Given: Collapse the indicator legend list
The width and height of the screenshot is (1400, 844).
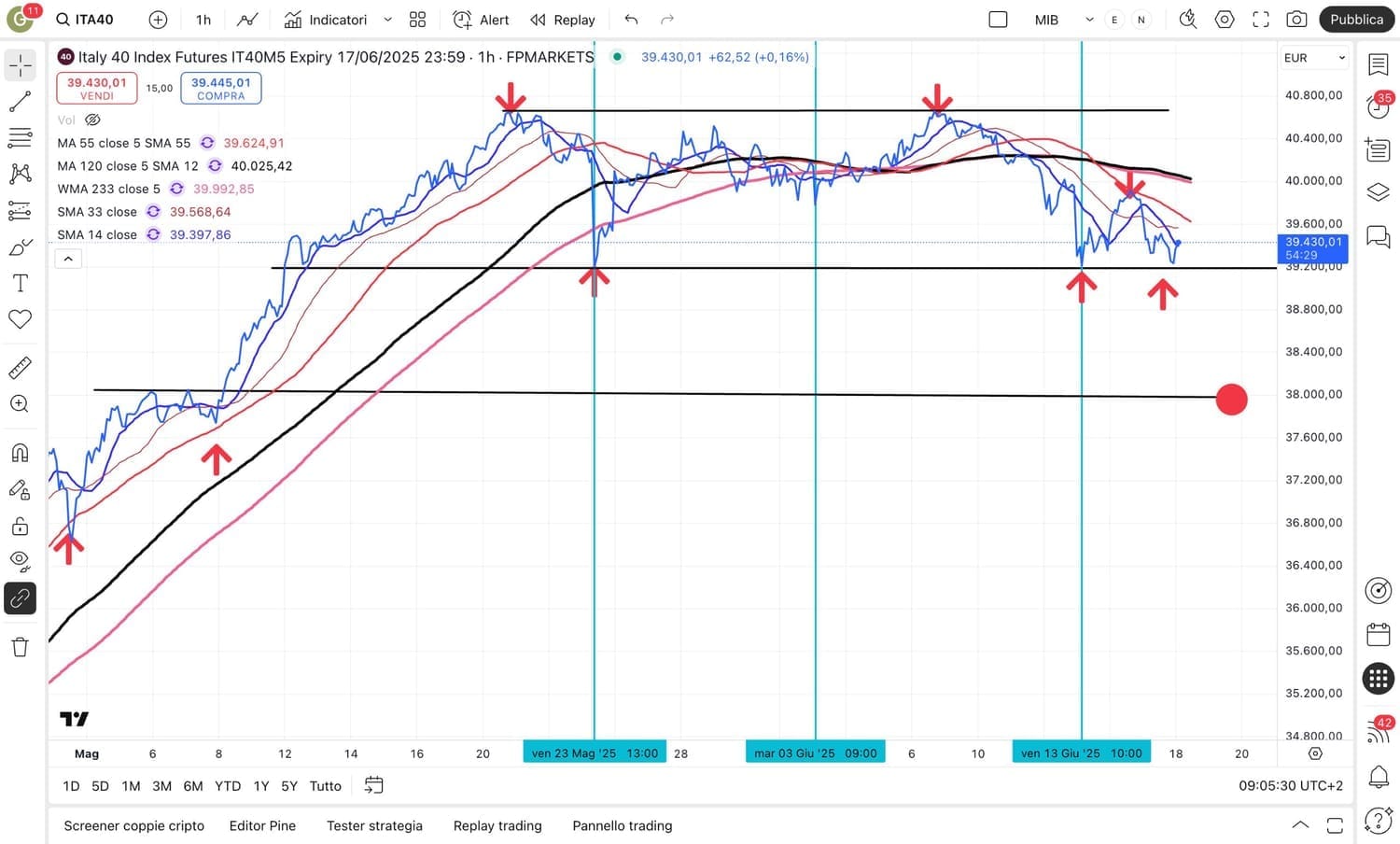Looking at the screenshot, I should click(68, 259).
